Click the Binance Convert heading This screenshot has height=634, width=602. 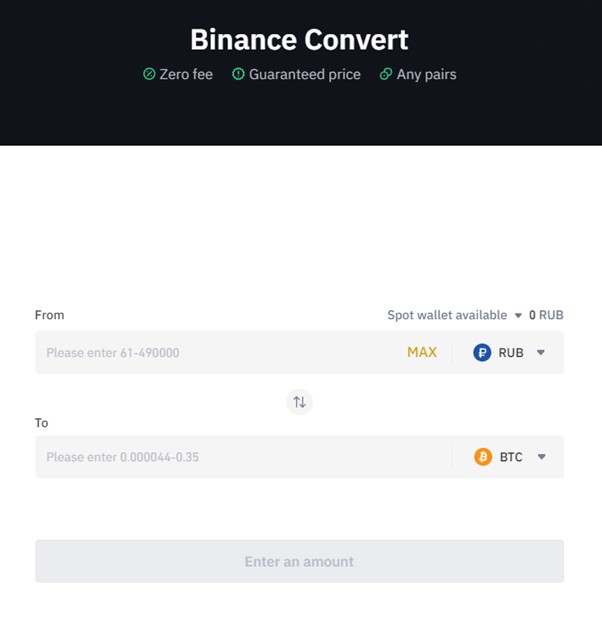[x=299, y=40]
